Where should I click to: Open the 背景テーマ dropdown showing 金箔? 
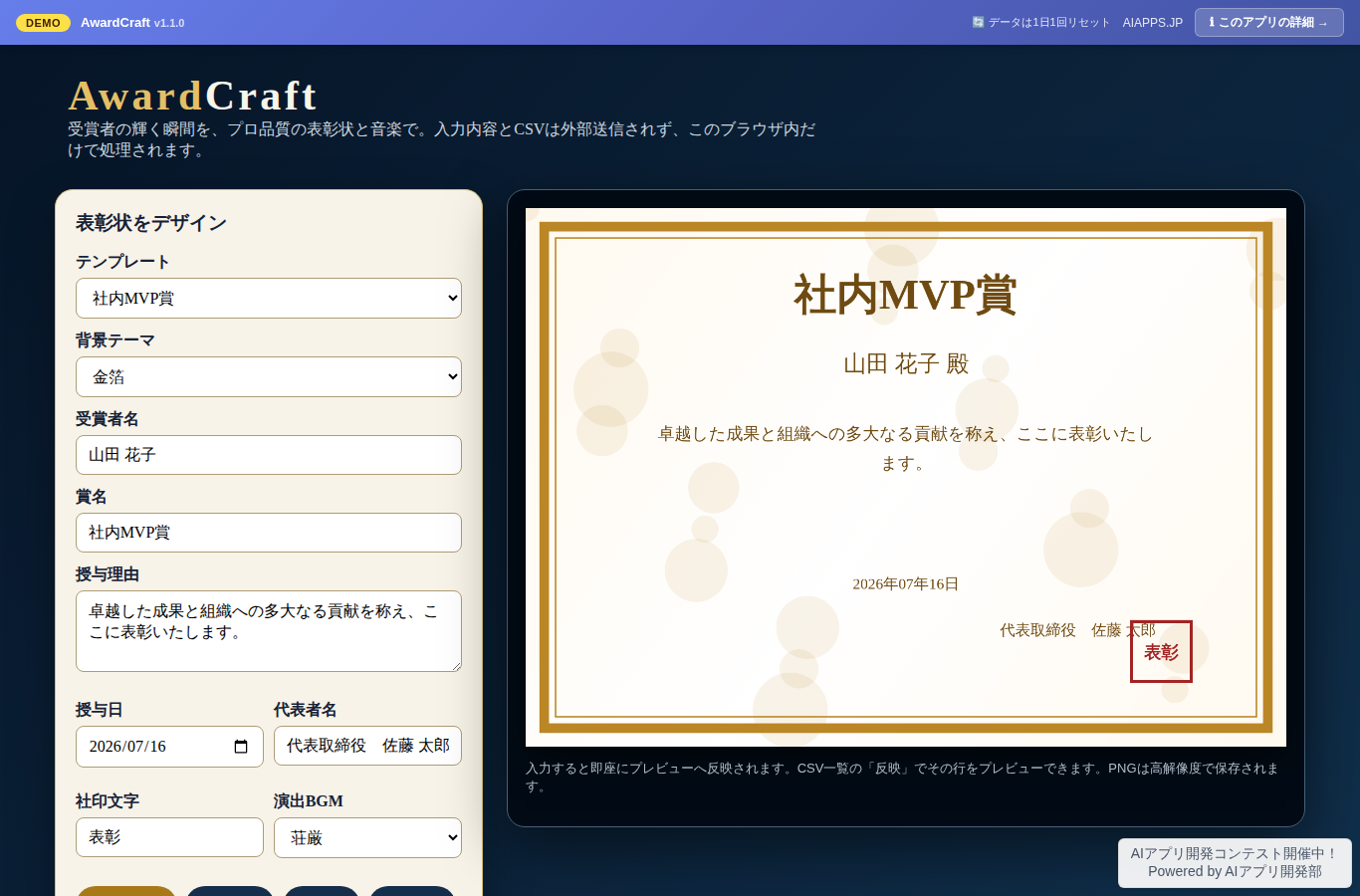(269, 376)
